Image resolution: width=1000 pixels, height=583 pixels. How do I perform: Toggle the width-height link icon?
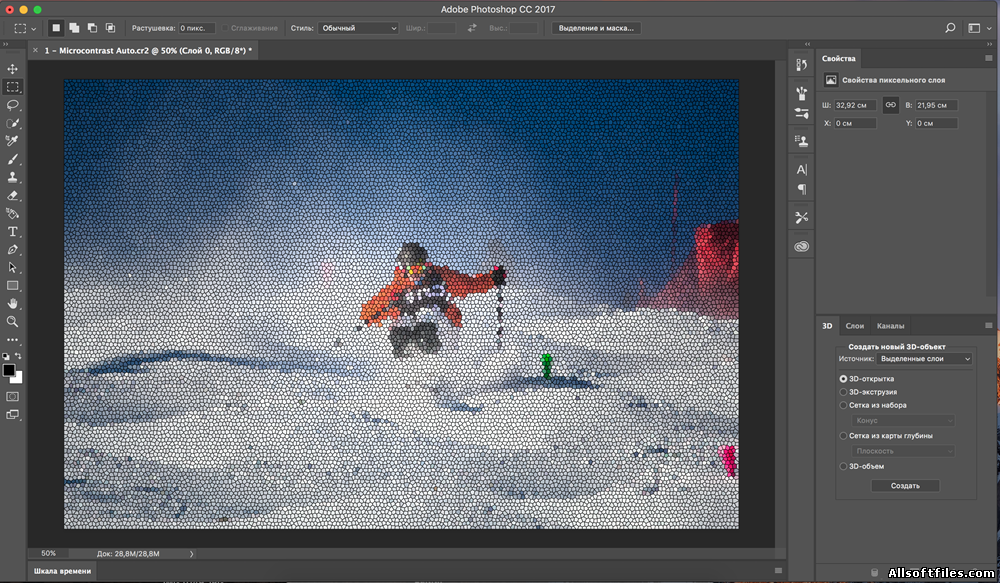pyautogui.click(x=890, y=105)
